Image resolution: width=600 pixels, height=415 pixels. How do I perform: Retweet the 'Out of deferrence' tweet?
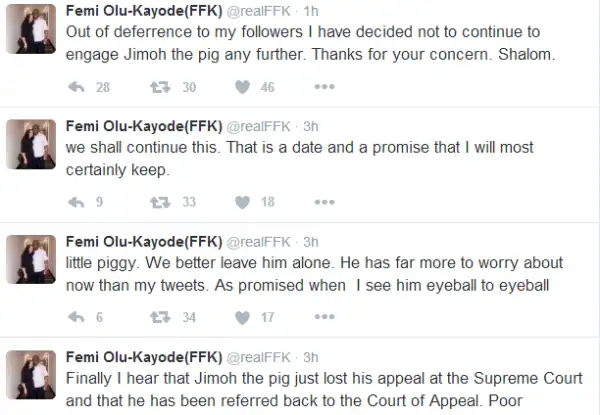point(157,88)
